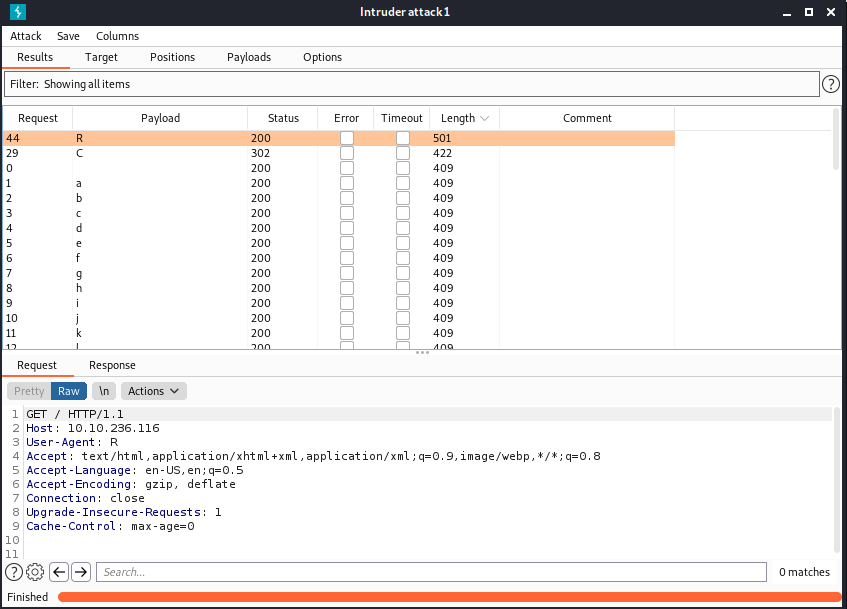The image size is (847, 609).
Task: Click the Filter: Showing all items bar
Action: (x=412, y=84)
